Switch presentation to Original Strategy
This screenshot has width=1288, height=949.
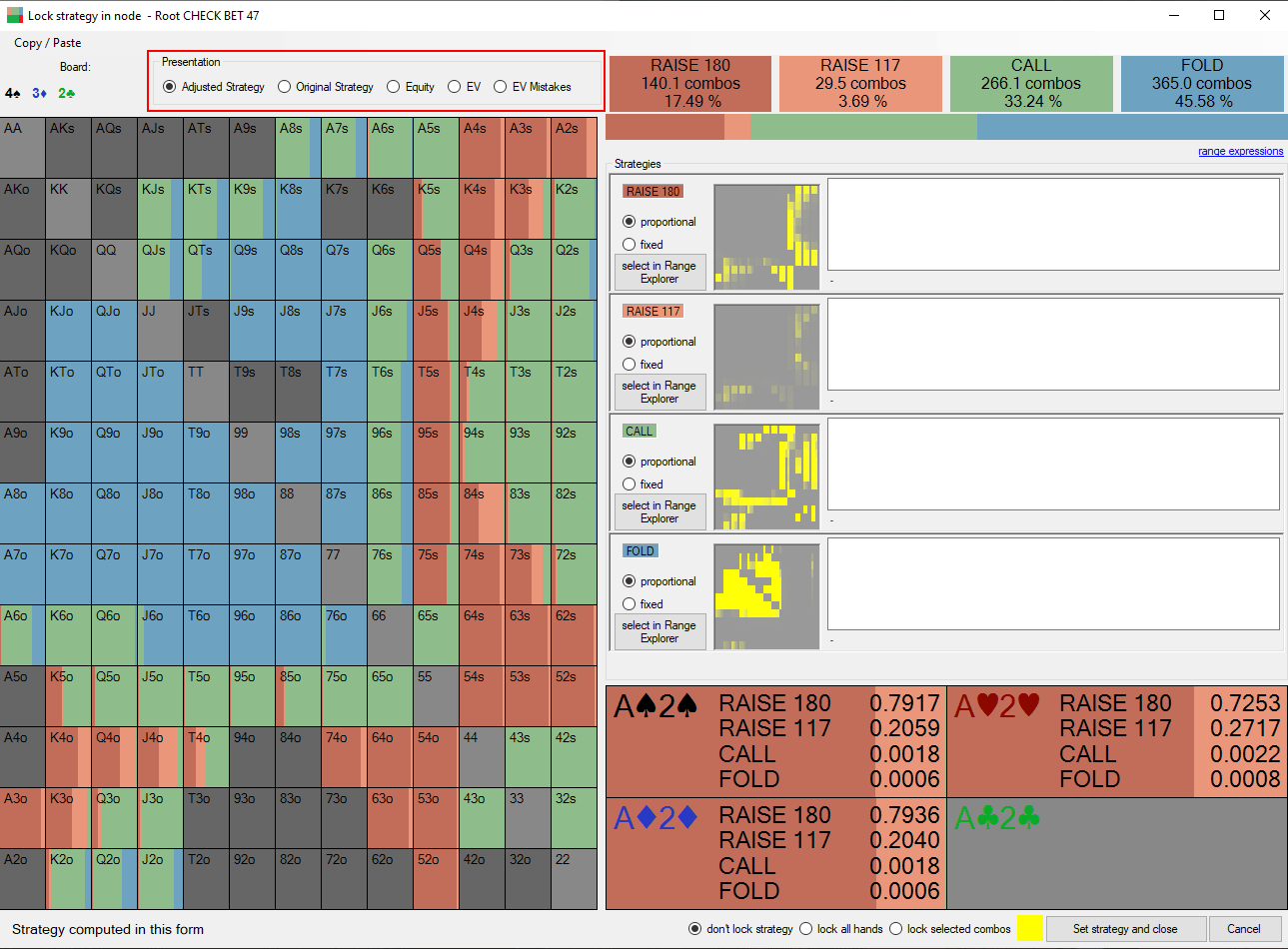[326, 87]
